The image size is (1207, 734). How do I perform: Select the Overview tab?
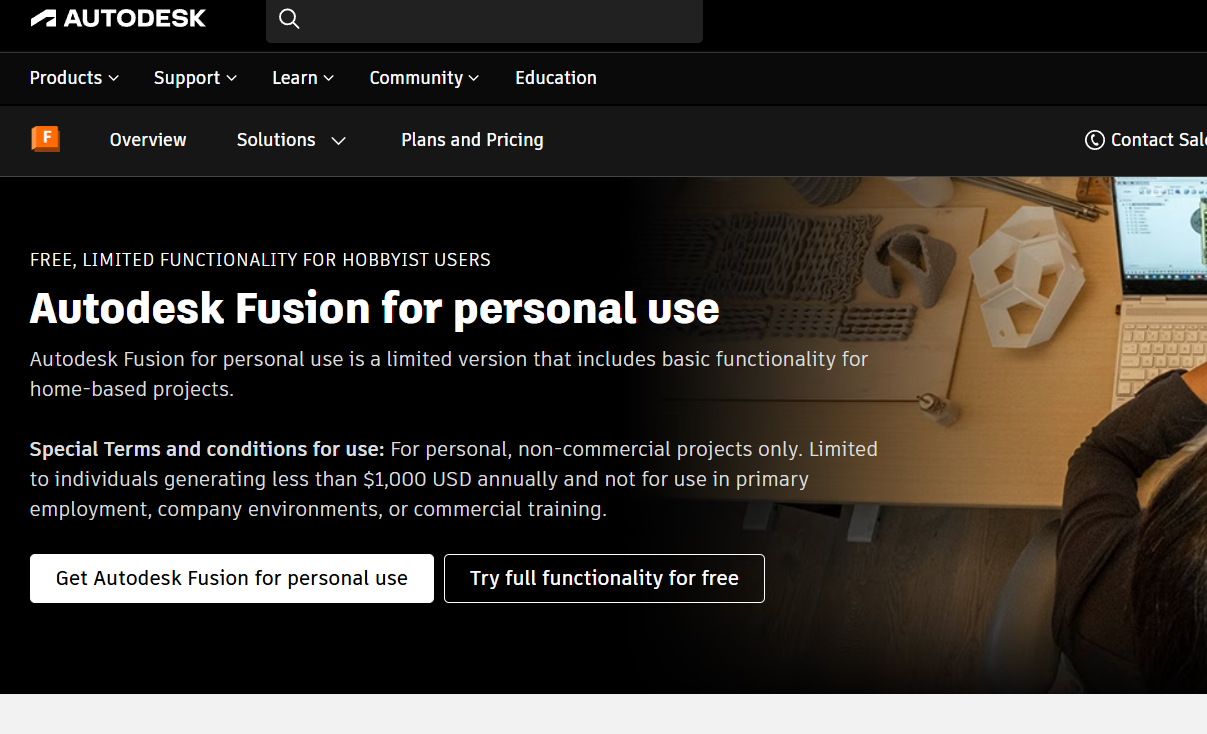148,140
